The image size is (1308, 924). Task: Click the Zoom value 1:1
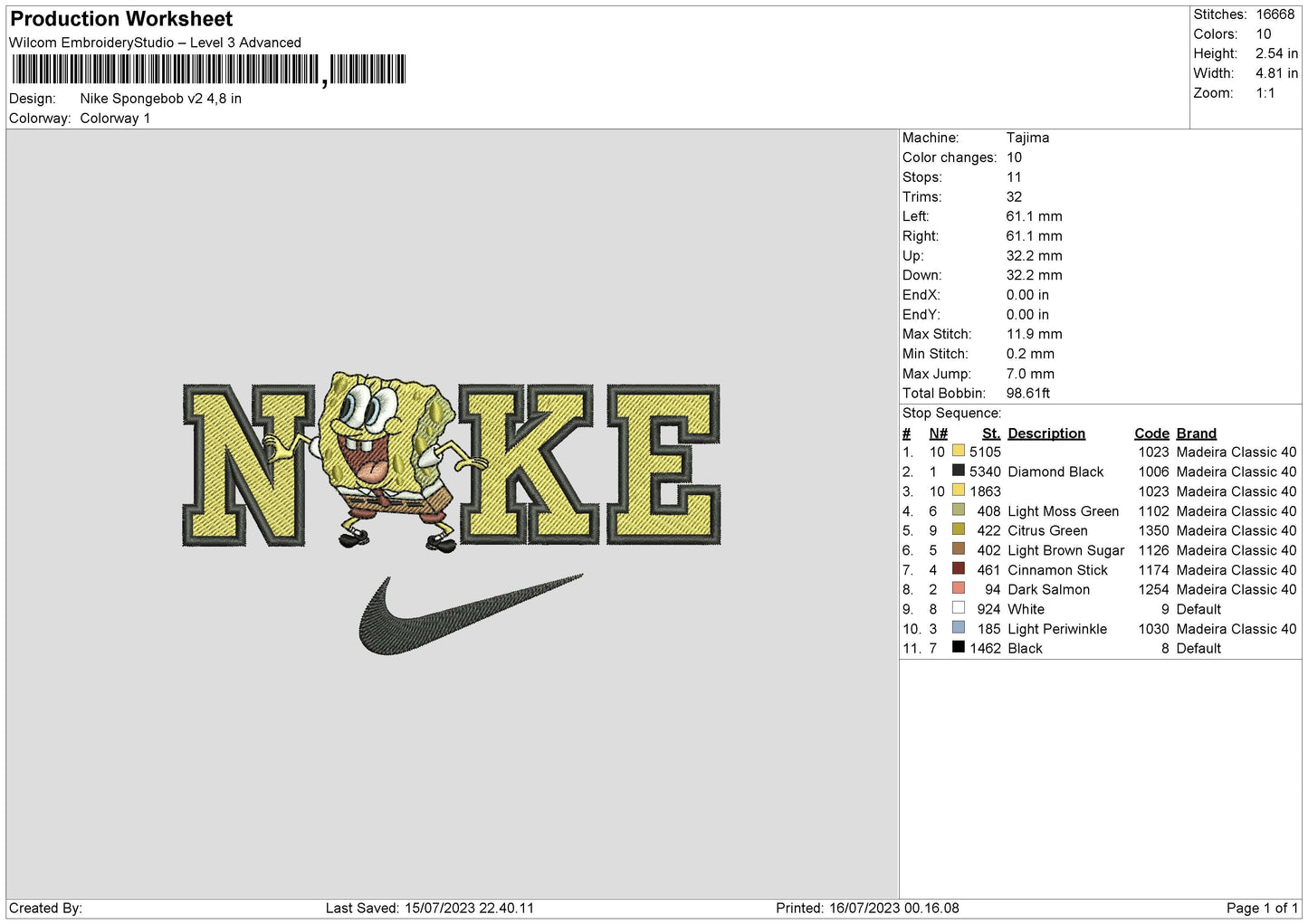pyautogui.click(x=1265, y=93)
